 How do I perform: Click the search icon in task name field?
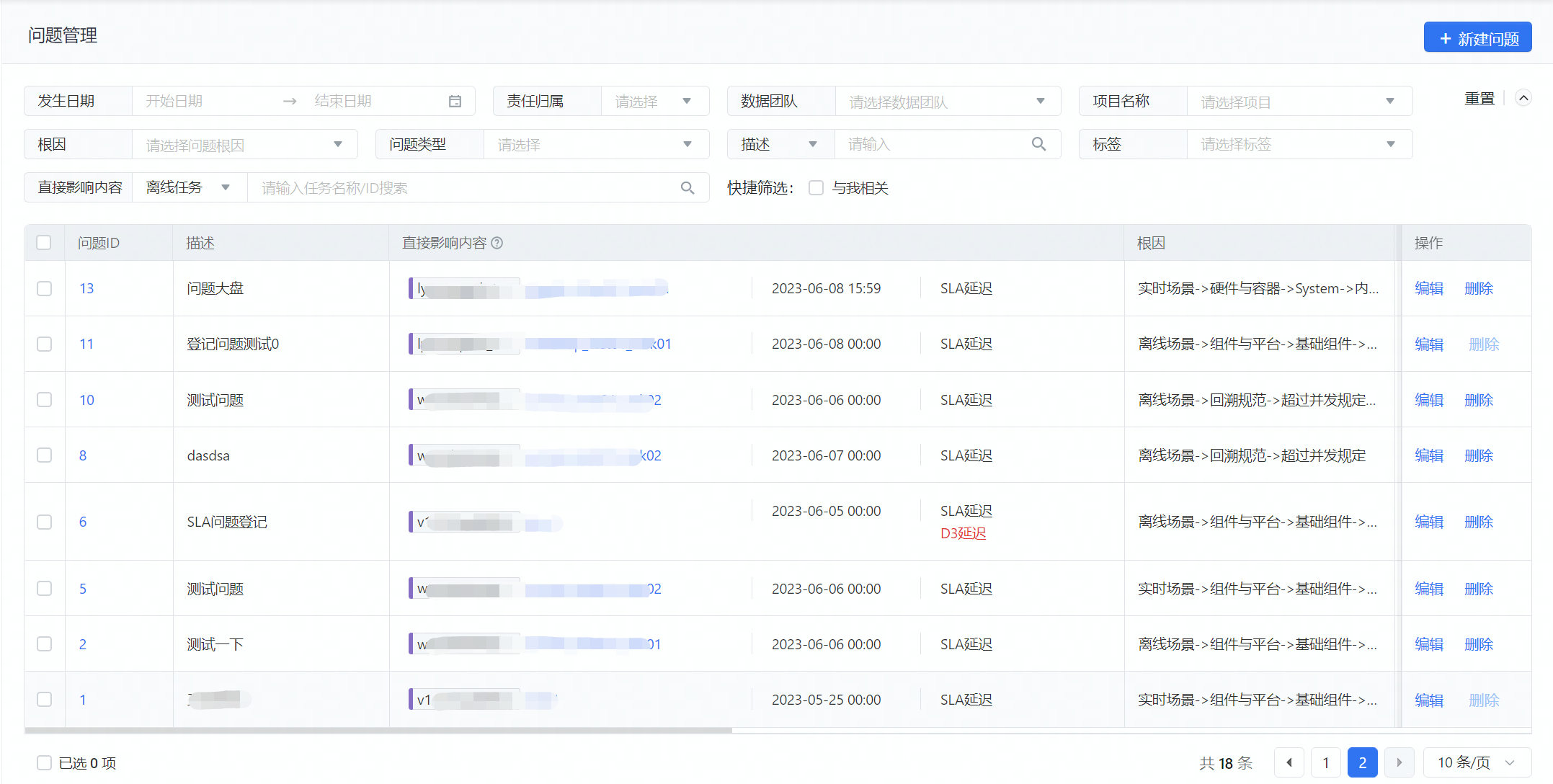point(687,188)
